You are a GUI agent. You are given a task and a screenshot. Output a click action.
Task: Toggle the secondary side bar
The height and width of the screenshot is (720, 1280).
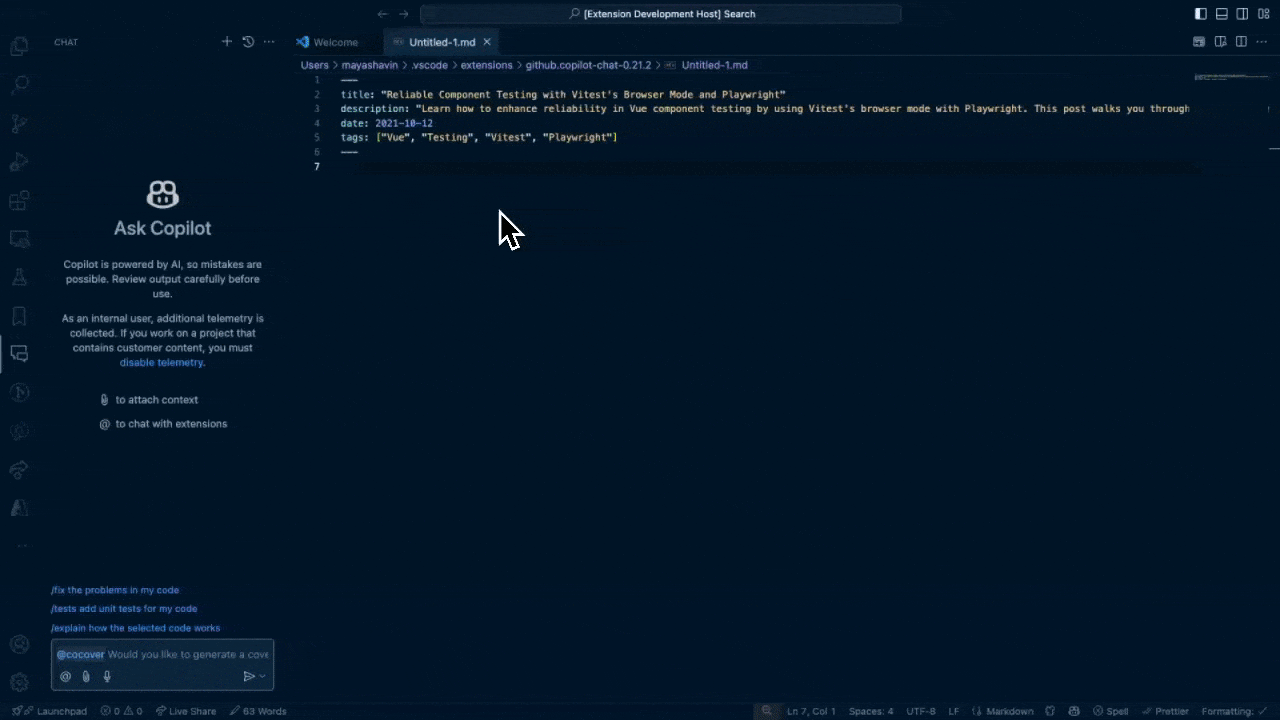pyautogui.click(x=1242, y=14)
